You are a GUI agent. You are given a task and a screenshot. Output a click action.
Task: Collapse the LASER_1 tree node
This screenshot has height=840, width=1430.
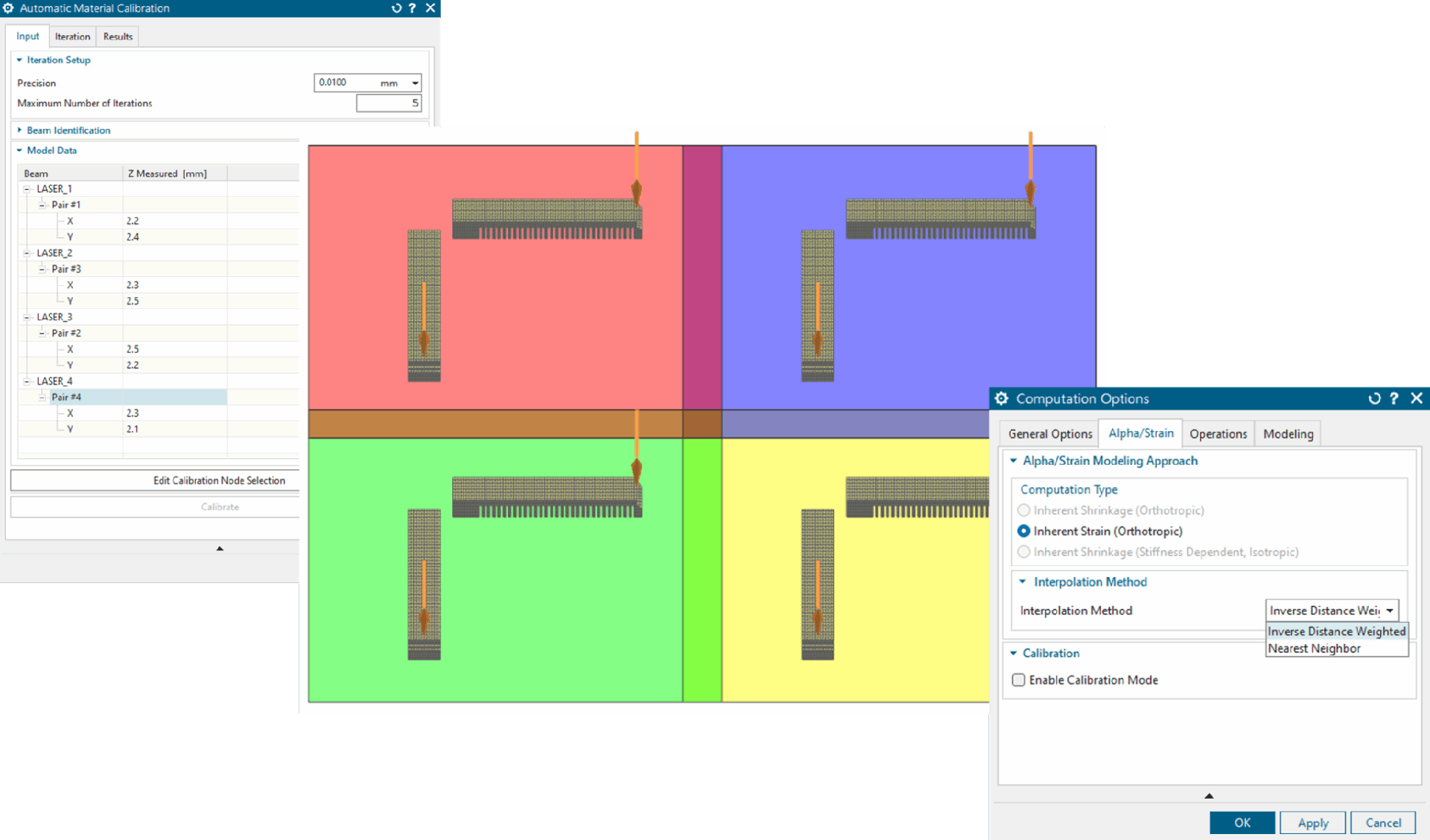(x=27, y=189)
